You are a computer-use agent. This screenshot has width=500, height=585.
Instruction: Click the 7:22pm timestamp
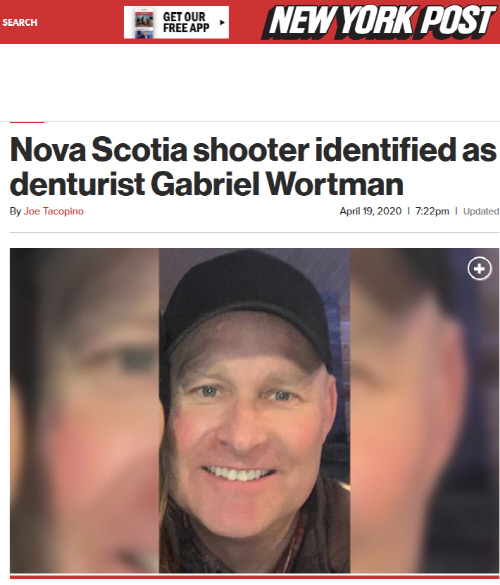pyautogui.click(x=432, y=211)
